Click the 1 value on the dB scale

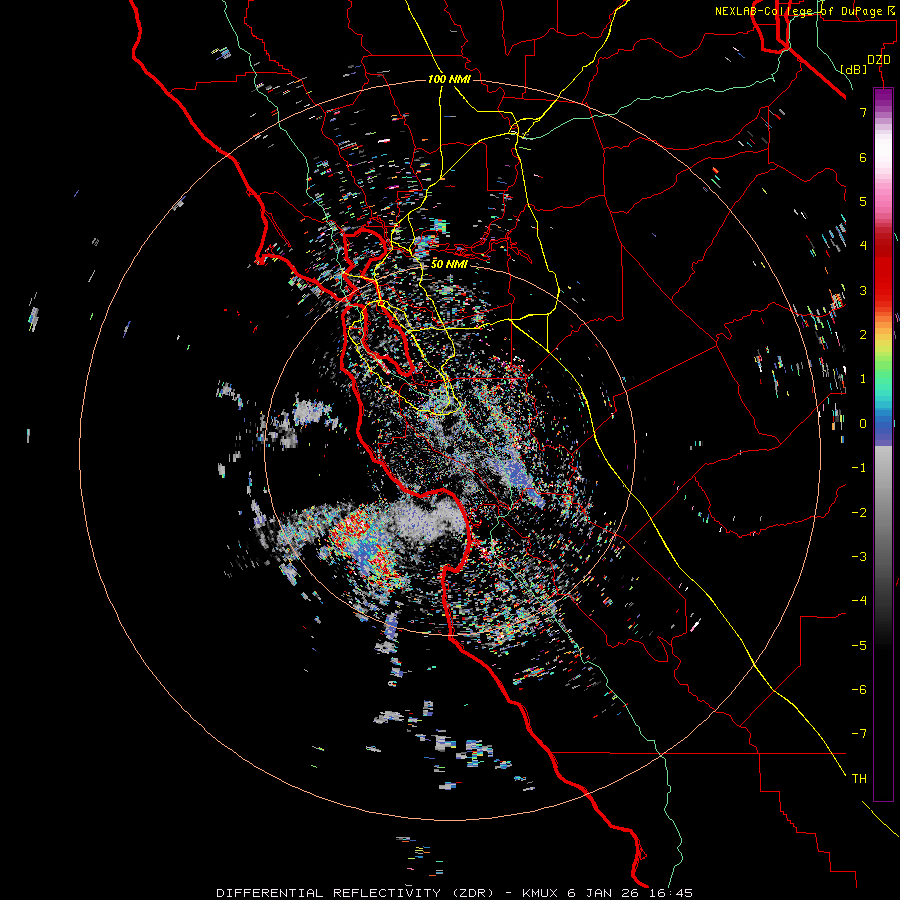click(863, 379)
